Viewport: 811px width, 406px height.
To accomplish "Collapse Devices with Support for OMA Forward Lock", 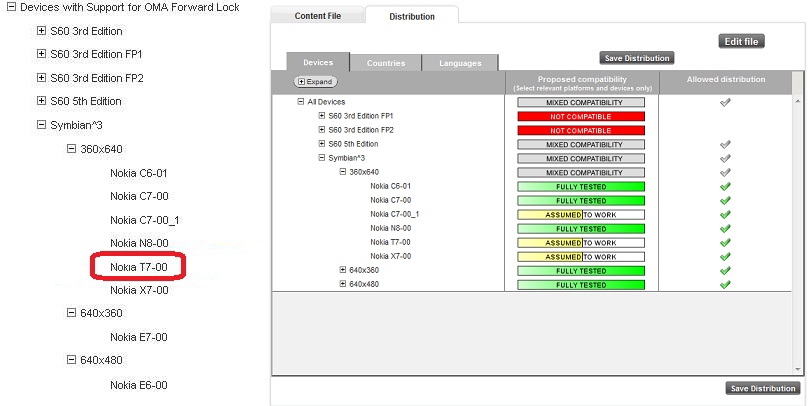I will 11,7.
